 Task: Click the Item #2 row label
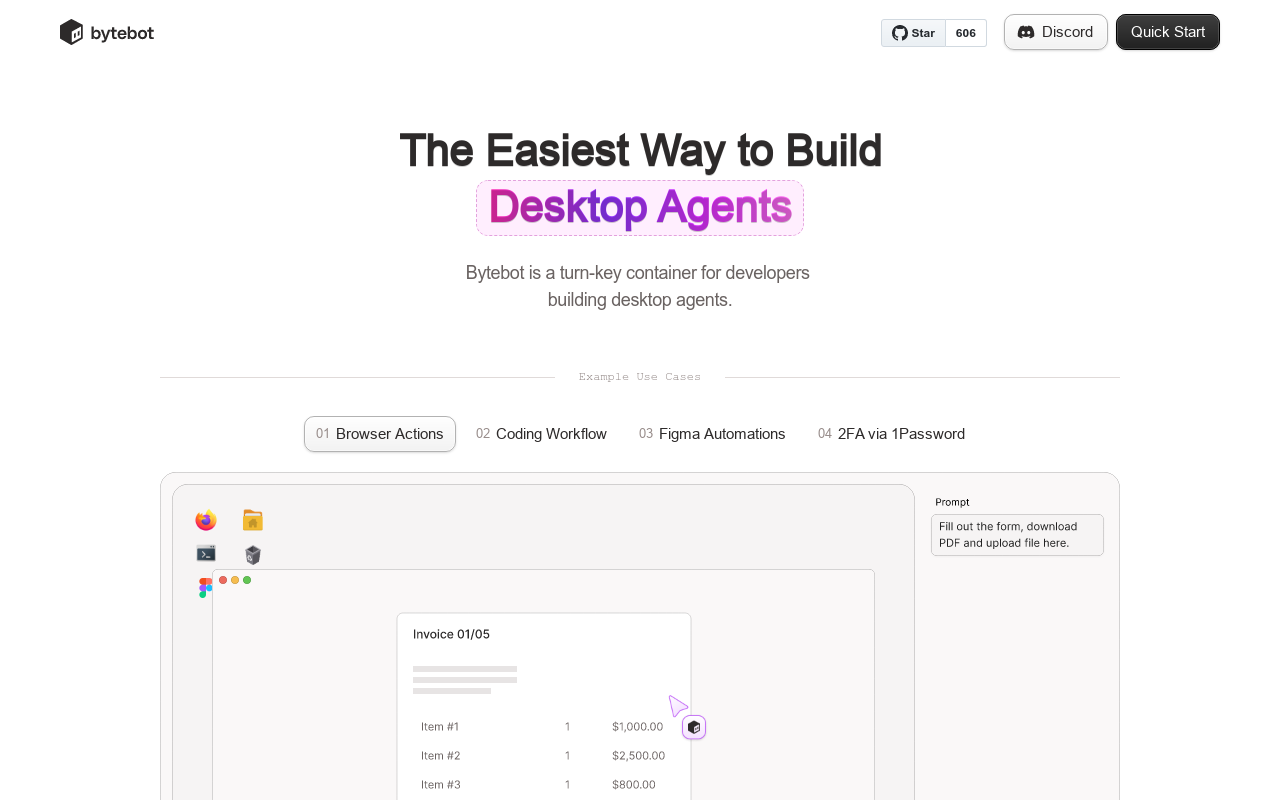pyautogui.click(x=440, y=756)
